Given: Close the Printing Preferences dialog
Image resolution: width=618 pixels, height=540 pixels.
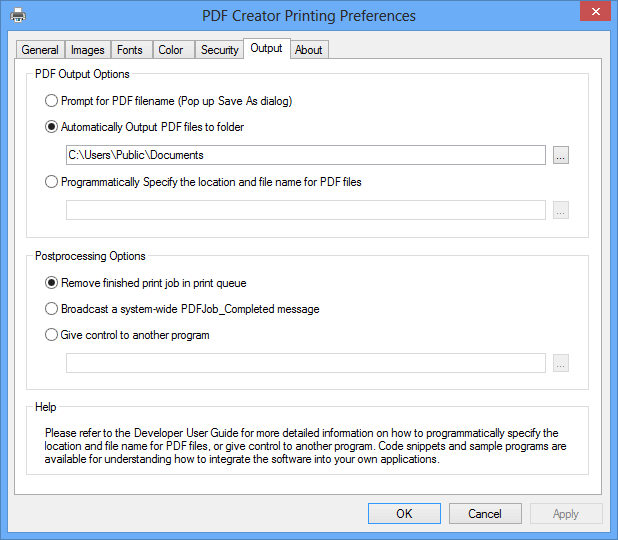Looking at the screenshot, I should tap(595, 13).
